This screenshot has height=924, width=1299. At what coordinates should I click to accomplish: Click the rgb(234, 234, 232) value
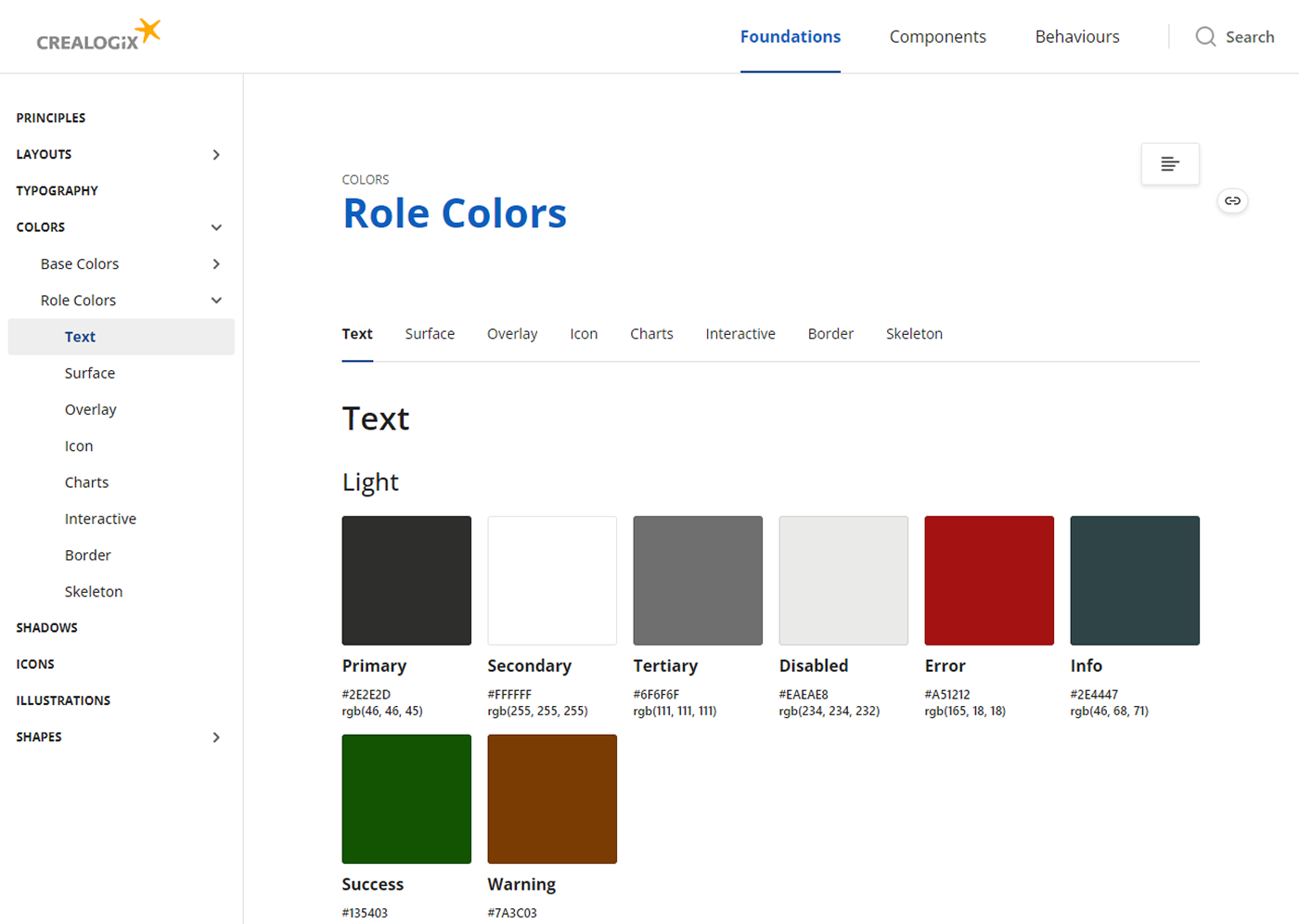point(830,712)
